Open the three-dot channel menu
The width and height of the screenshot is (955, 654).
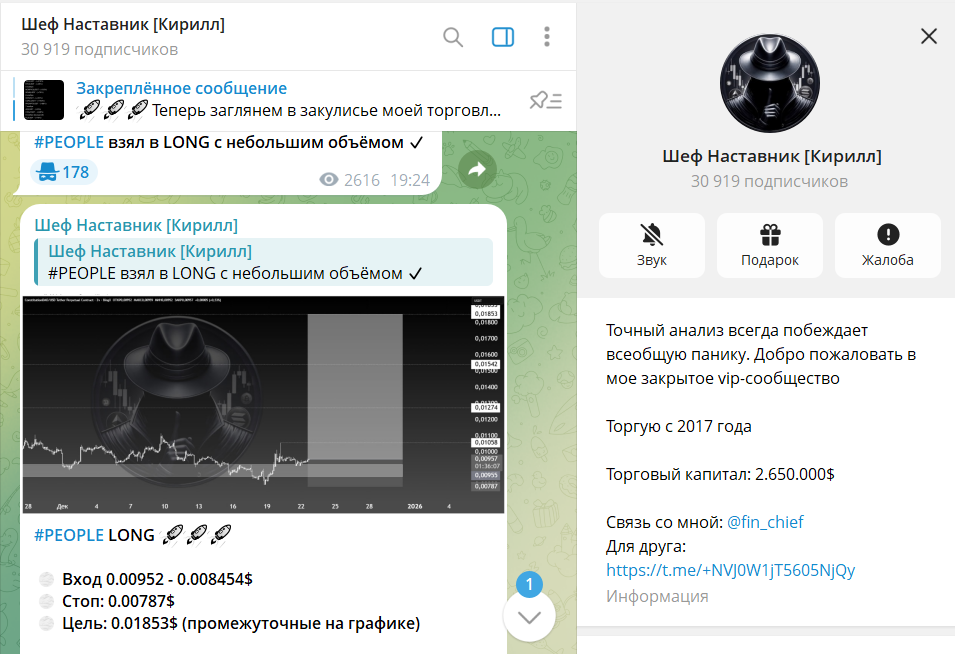547,37
